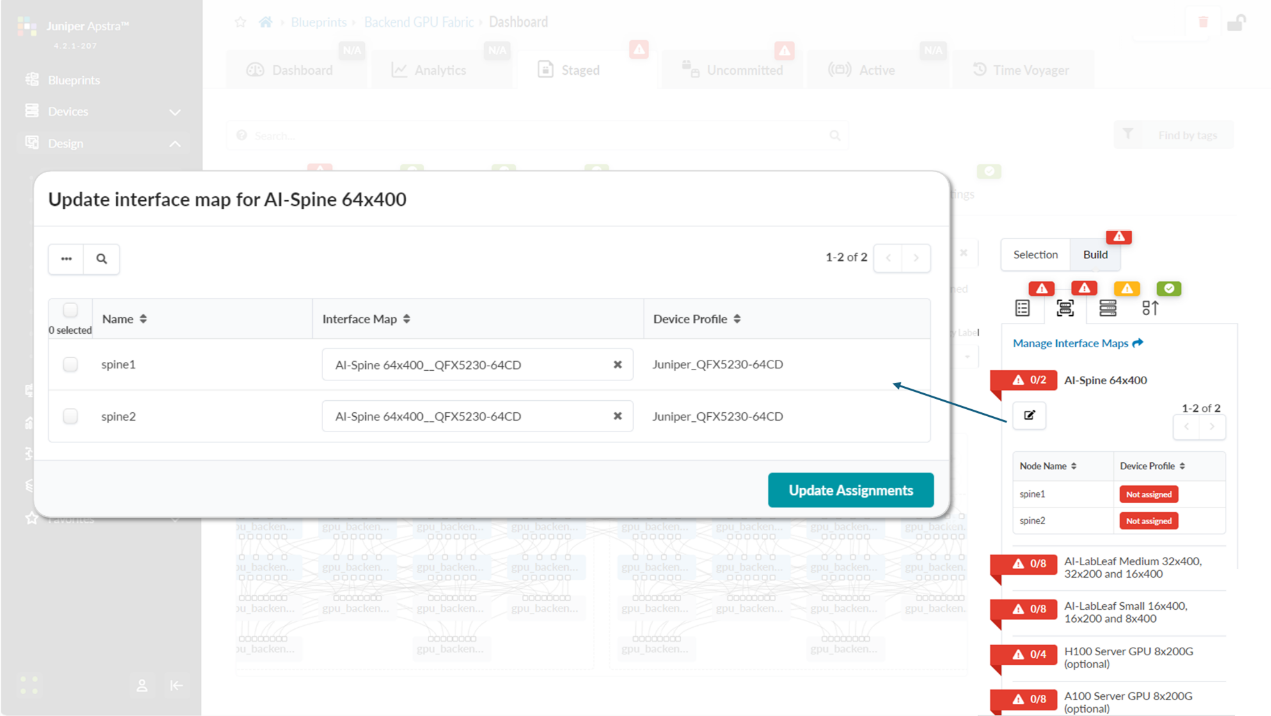This screenshot has width=1271, height=716.
Task: Click the Update Assignments button
Action: (x=851, y=490)
